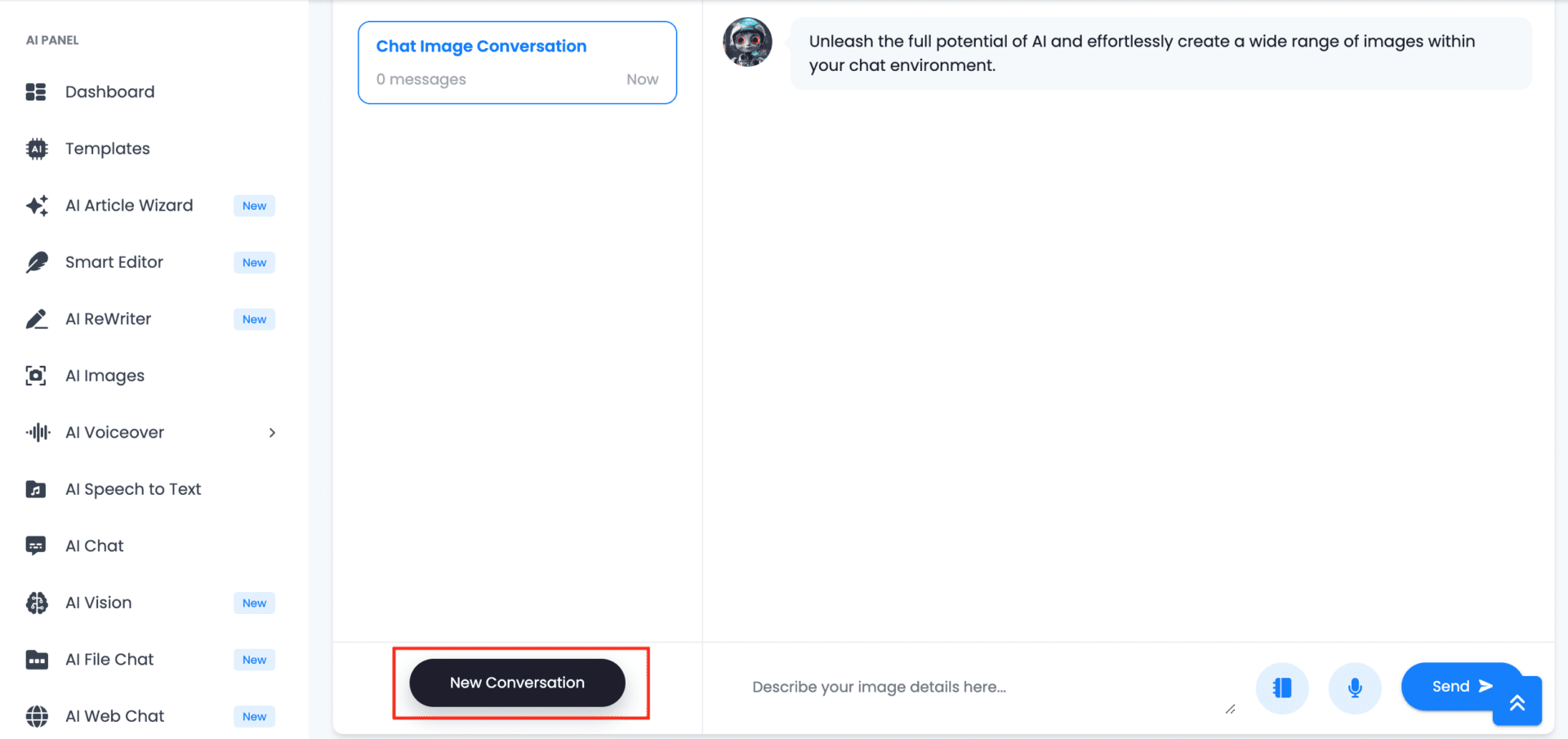Click the AI Article Wizard sparkle icon

click(37, 206)
